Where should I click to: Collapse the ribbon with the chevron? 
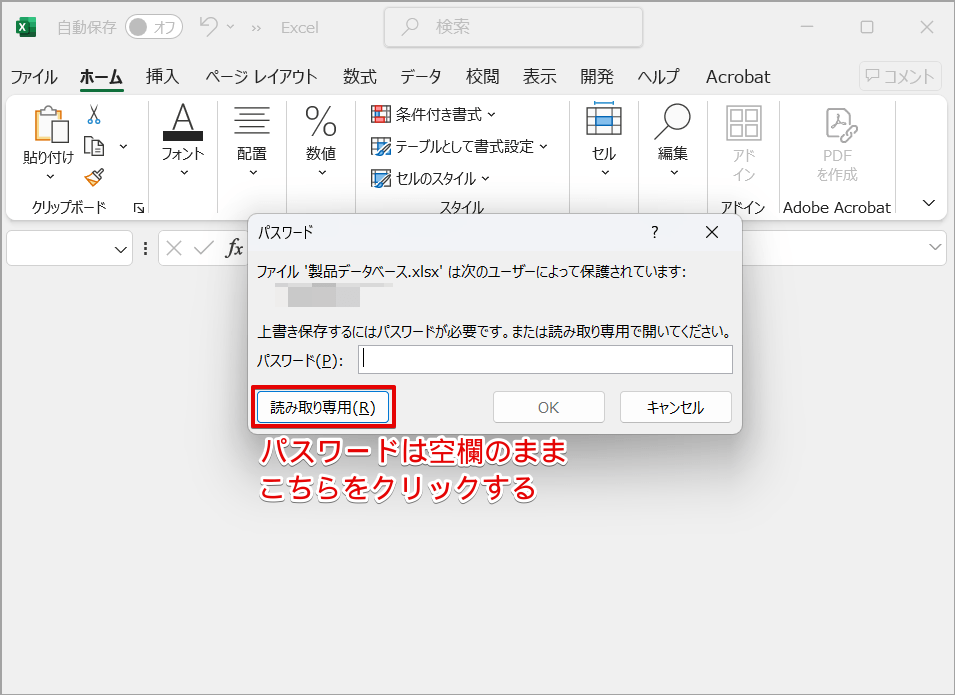[x=929, y=203]
